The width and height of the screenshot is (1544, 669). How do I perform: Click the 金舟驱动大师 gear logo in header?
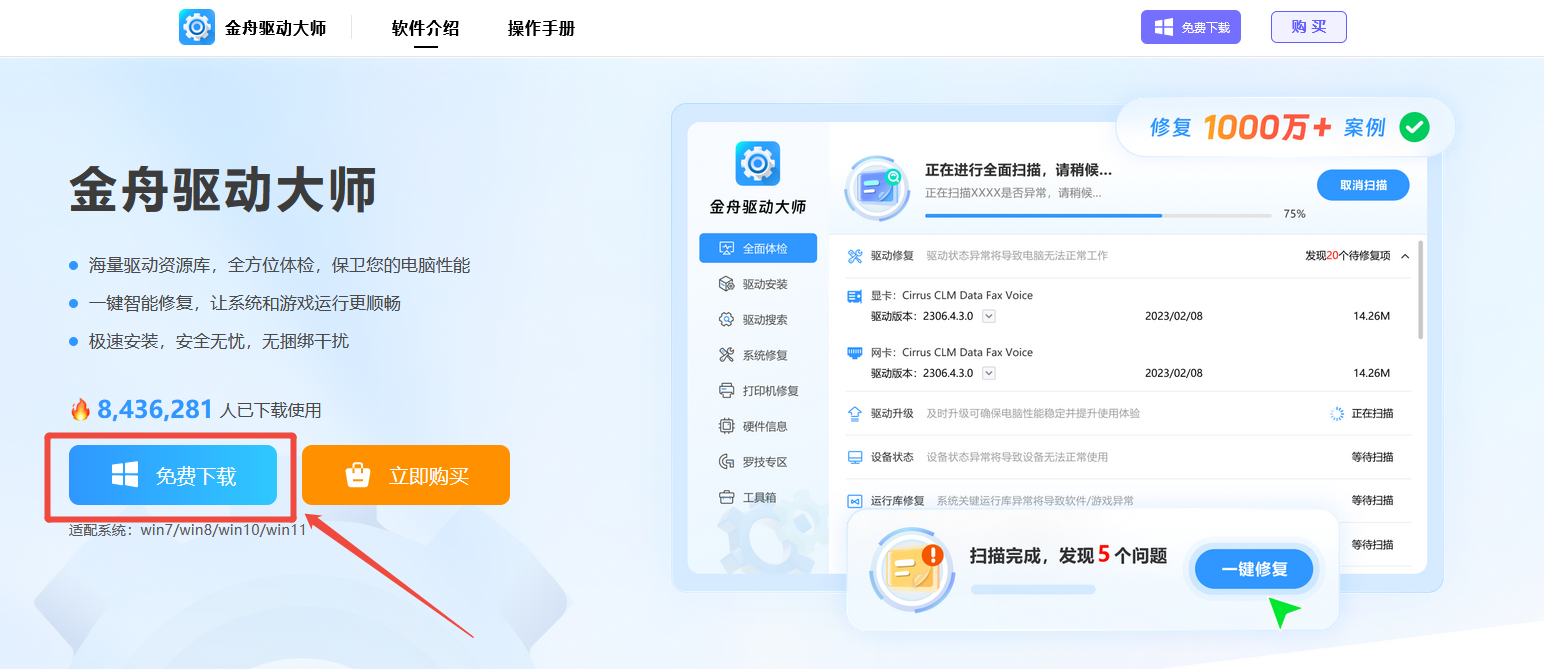(197, 27)
